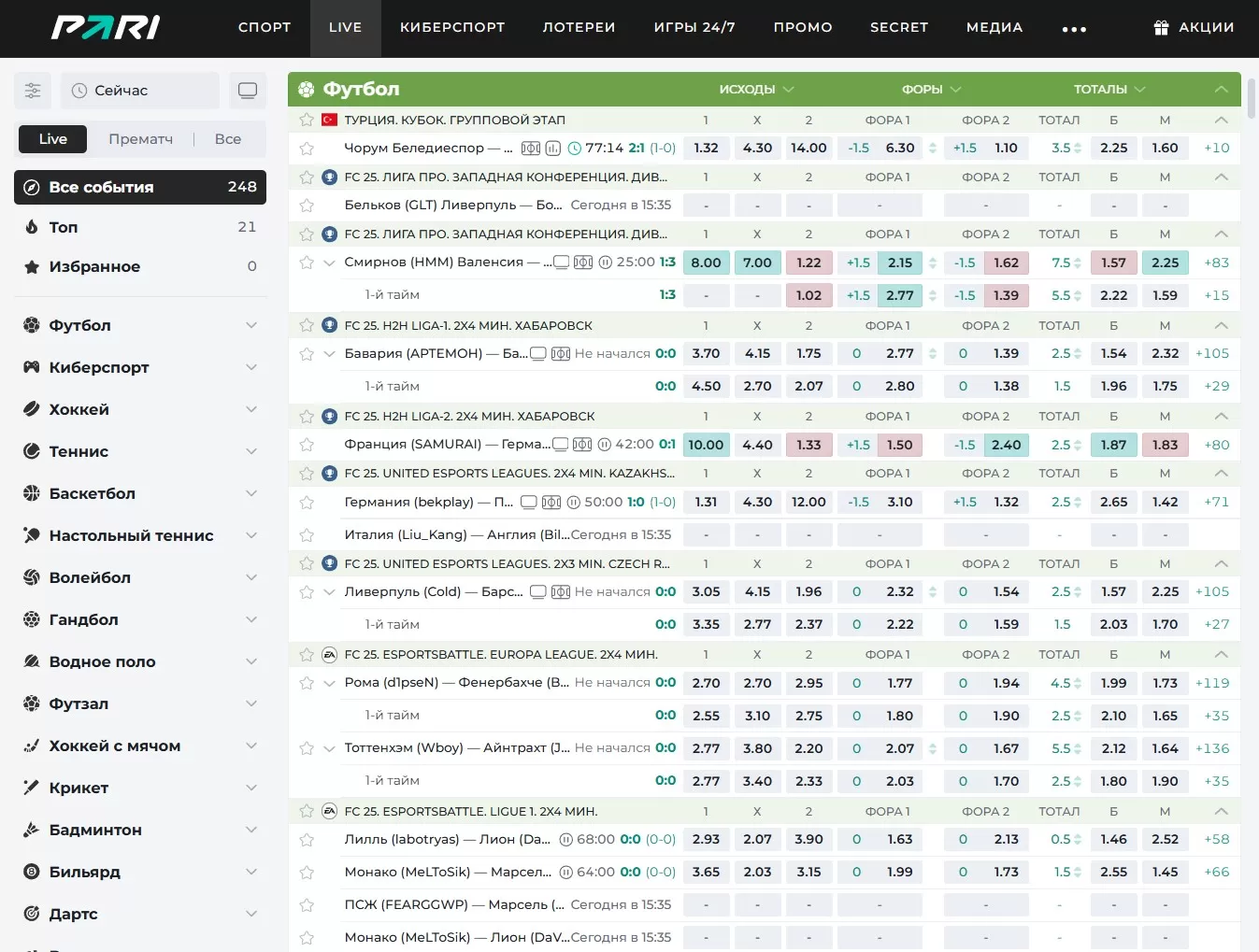Toggle favorite for ТУРЦИЯ. КУБОК league

click(306, 120)
